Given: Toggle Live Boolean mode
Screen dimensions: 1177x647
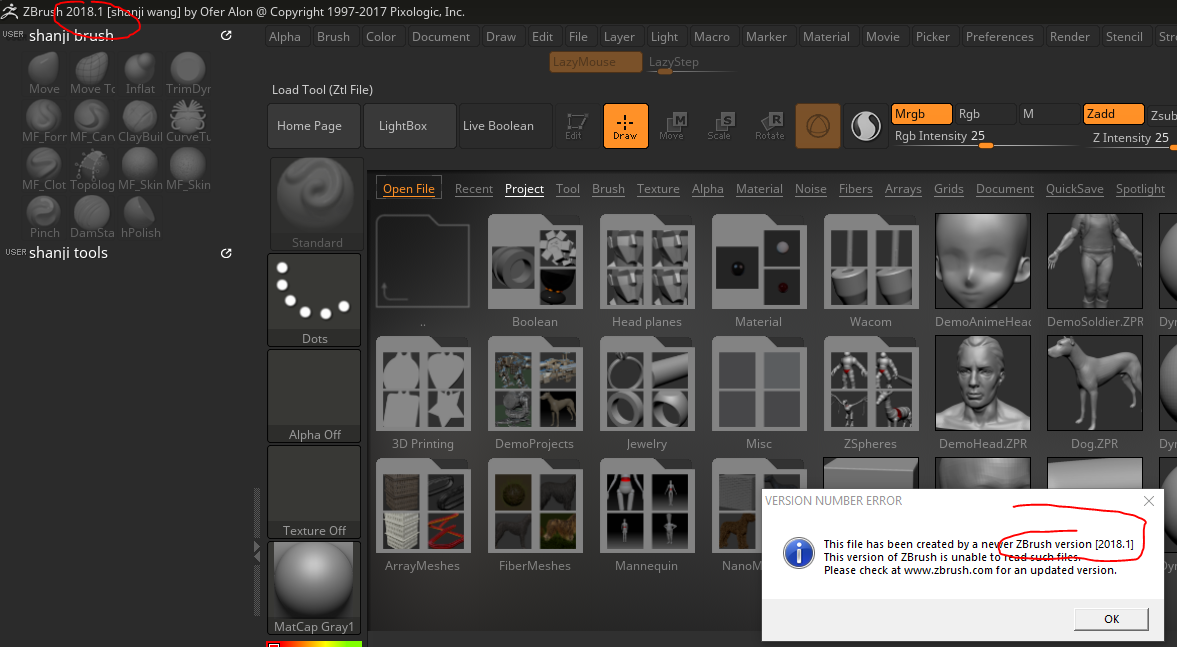Looking at the screenshot, I should pos(506,126).
